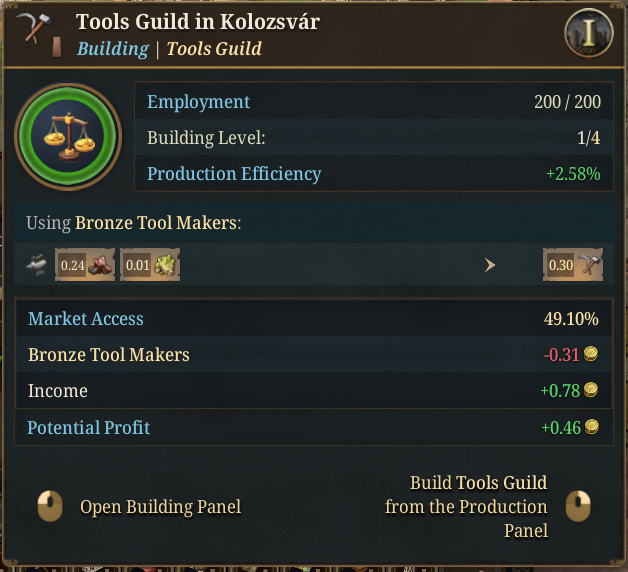The height and width of the screenshot is (572, 628).
Task: Click the green scales building emblem
Action: click(68, 136)
